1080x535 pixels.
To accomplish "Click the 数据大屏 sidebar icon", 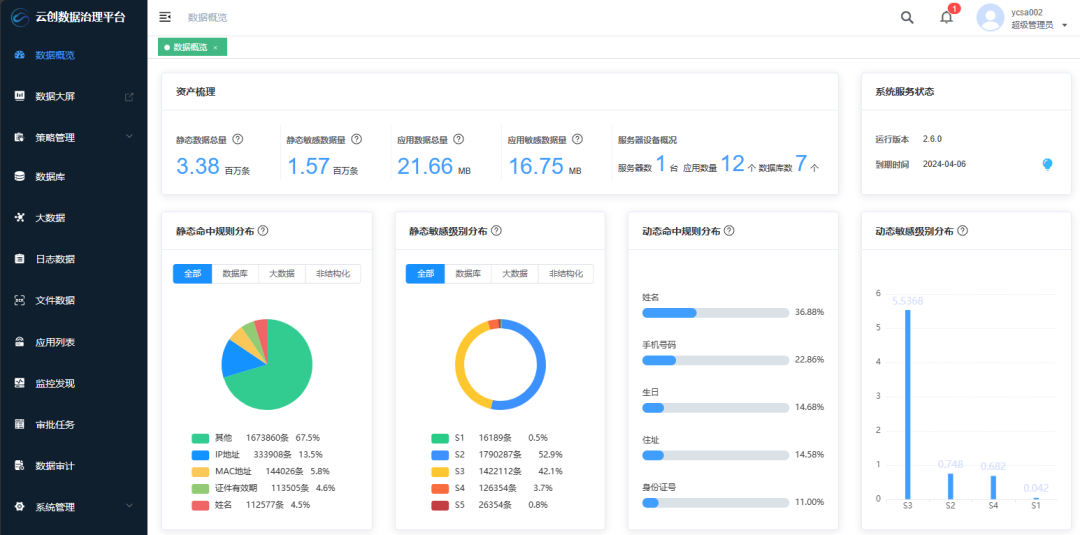I will pos(19,96).
